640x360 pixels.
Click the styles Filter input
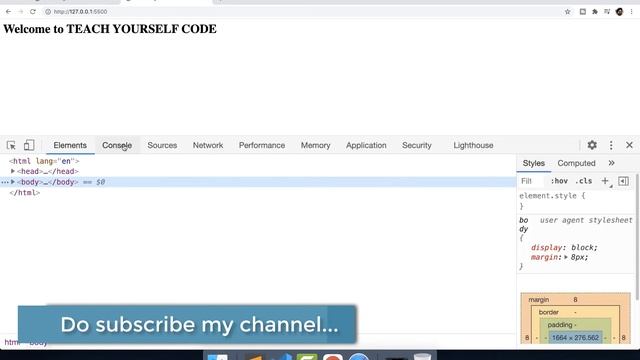pyautogui.click(x=532, y=181)
